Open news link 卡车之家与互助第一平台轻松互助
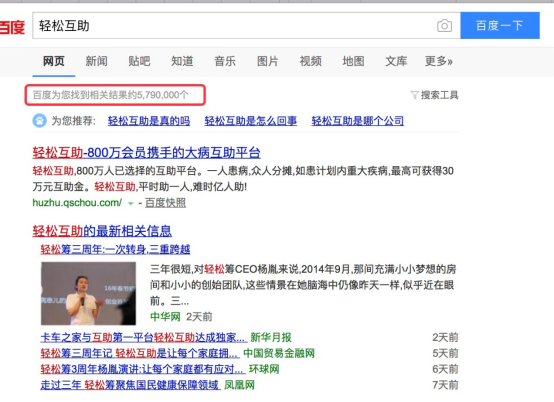 point(143,337)
